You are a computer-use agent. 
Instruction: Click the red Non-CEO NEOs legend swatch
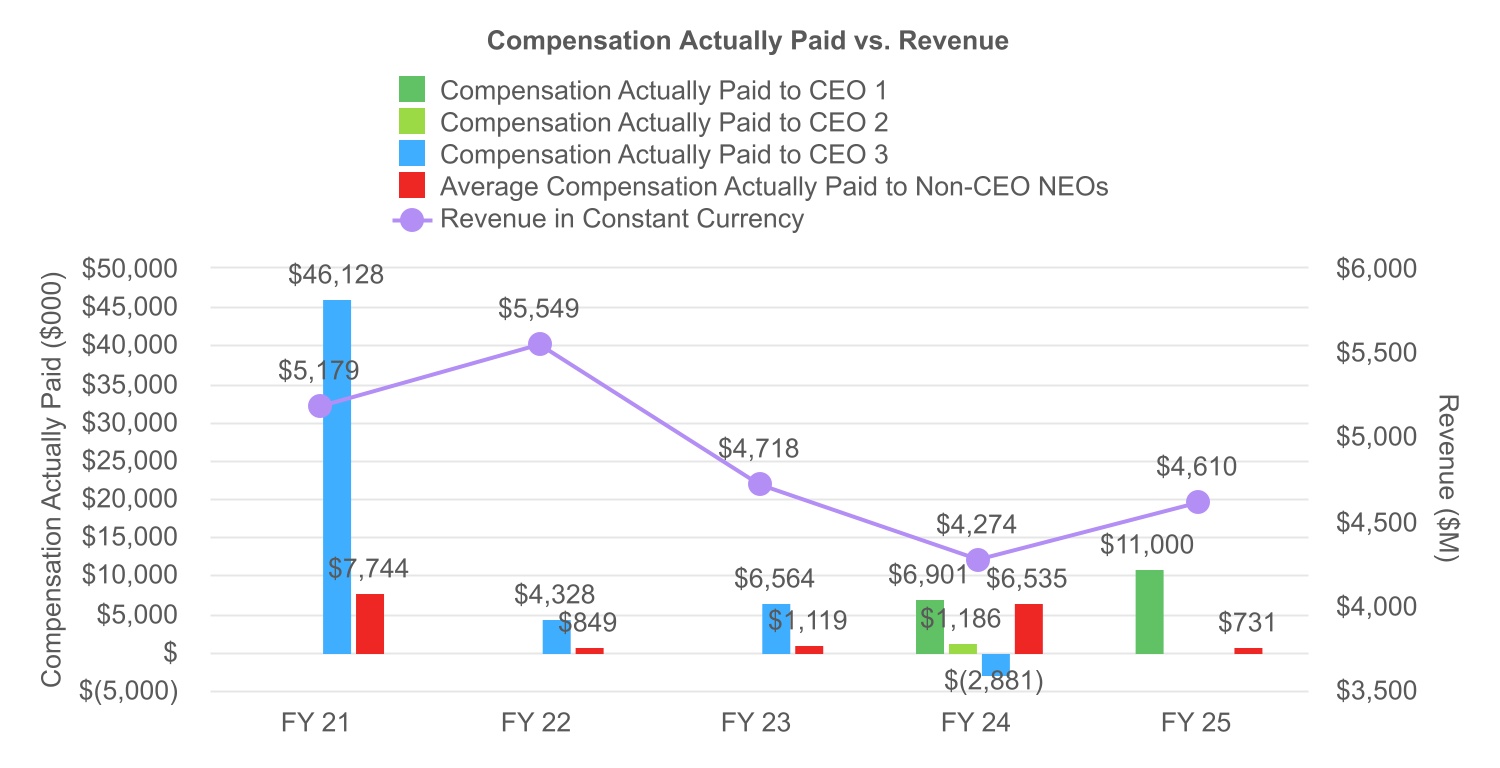[x=412, y=186]
